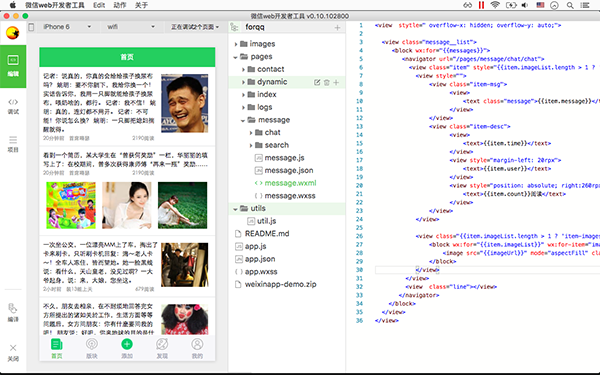Tap the discover (发现) tab bar icon

(x=162, y=348)
